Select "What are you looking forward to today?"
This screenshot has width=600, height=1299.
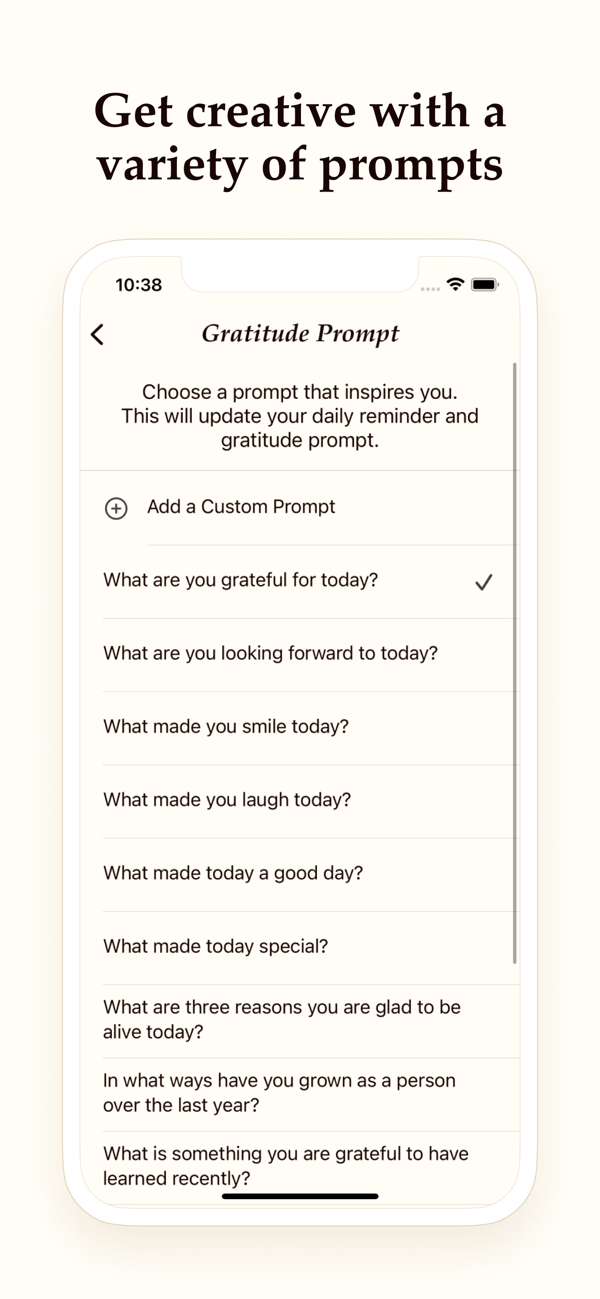coord(300,654)
